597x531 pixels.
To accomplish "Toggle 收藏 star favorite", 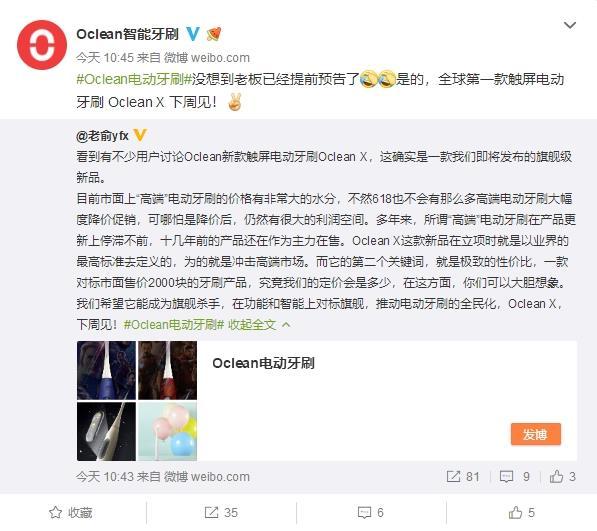I will tap(71, 512).
